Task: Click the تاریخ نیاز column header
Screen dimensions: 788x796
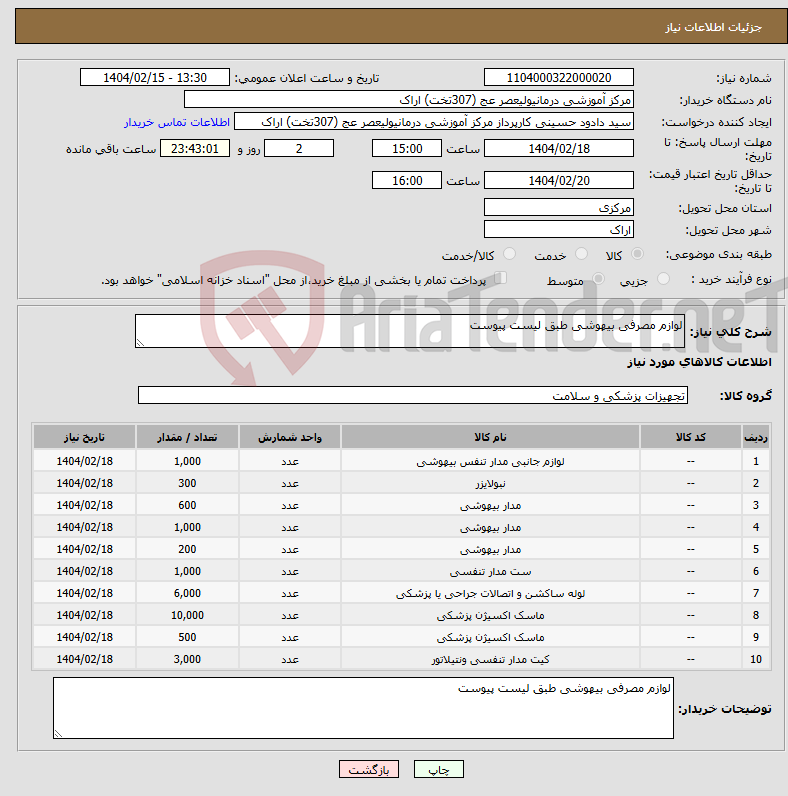Action: tap(84, 437)
